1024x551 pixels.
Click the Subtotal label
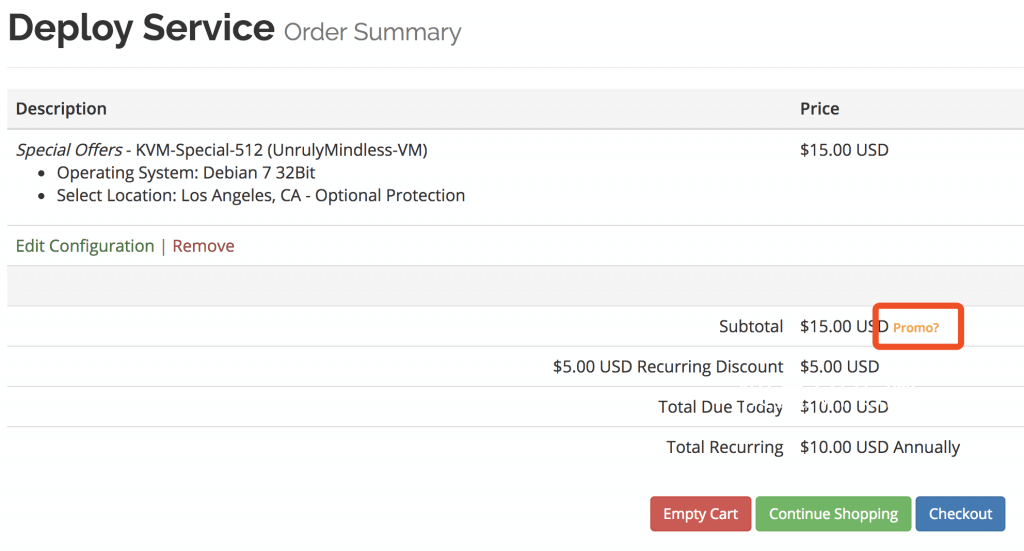click(x=751, y=326)
